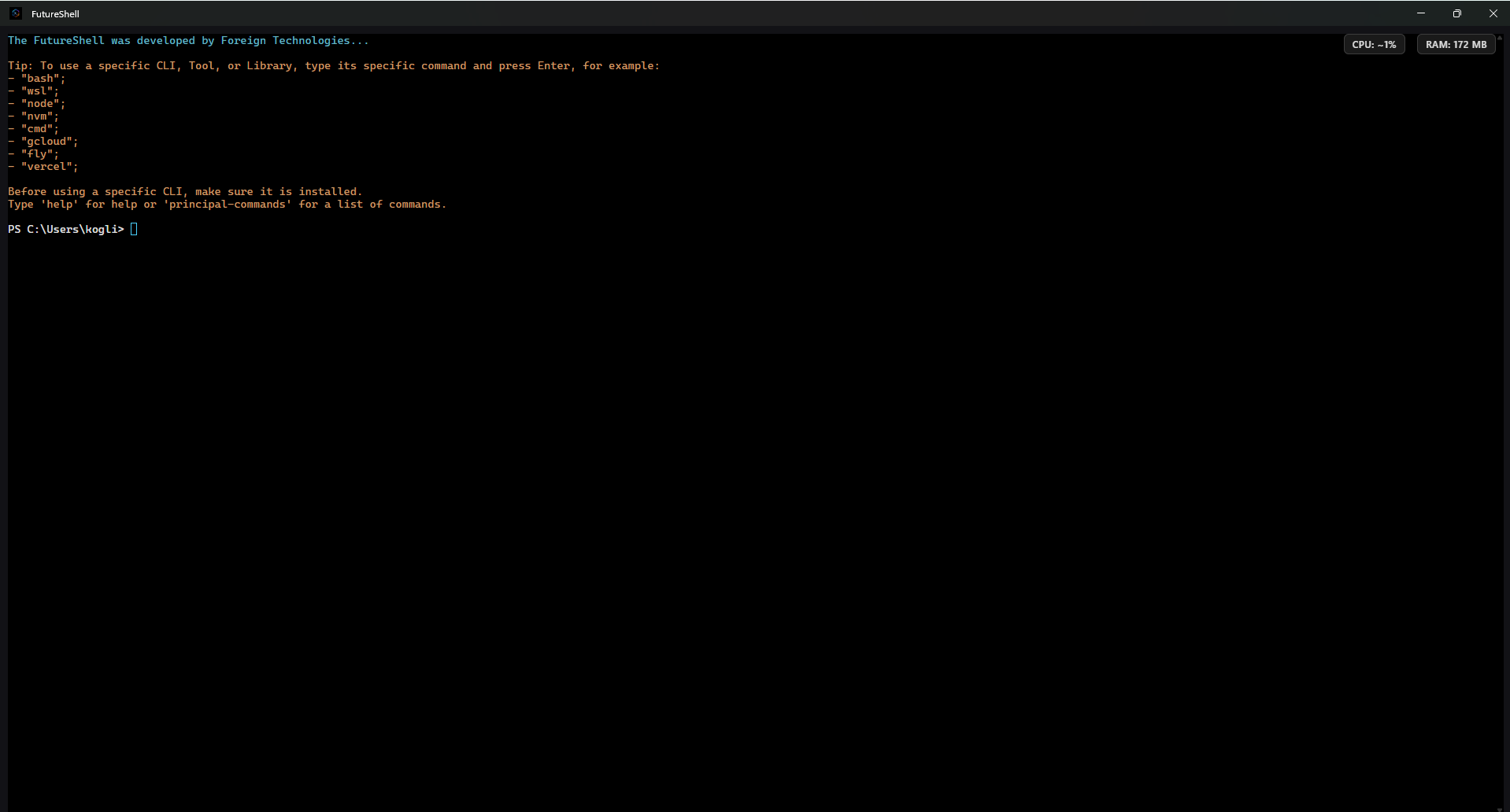Click the 'principal-commands' text in the help line
This screenshot has width=1510, height=812.
click(228, 205)
